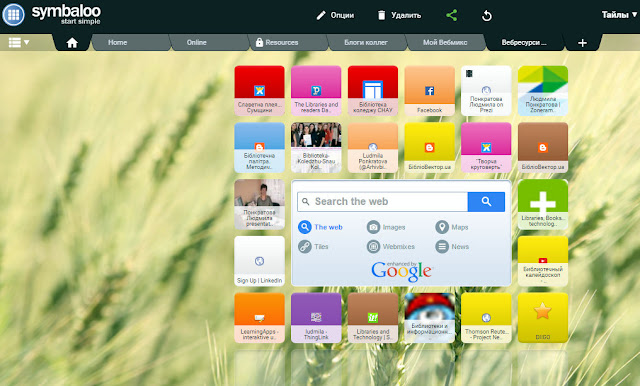Switch to the Home webmix tab
The height and width of the screenshot is (386, 640).
coord(131,42)
